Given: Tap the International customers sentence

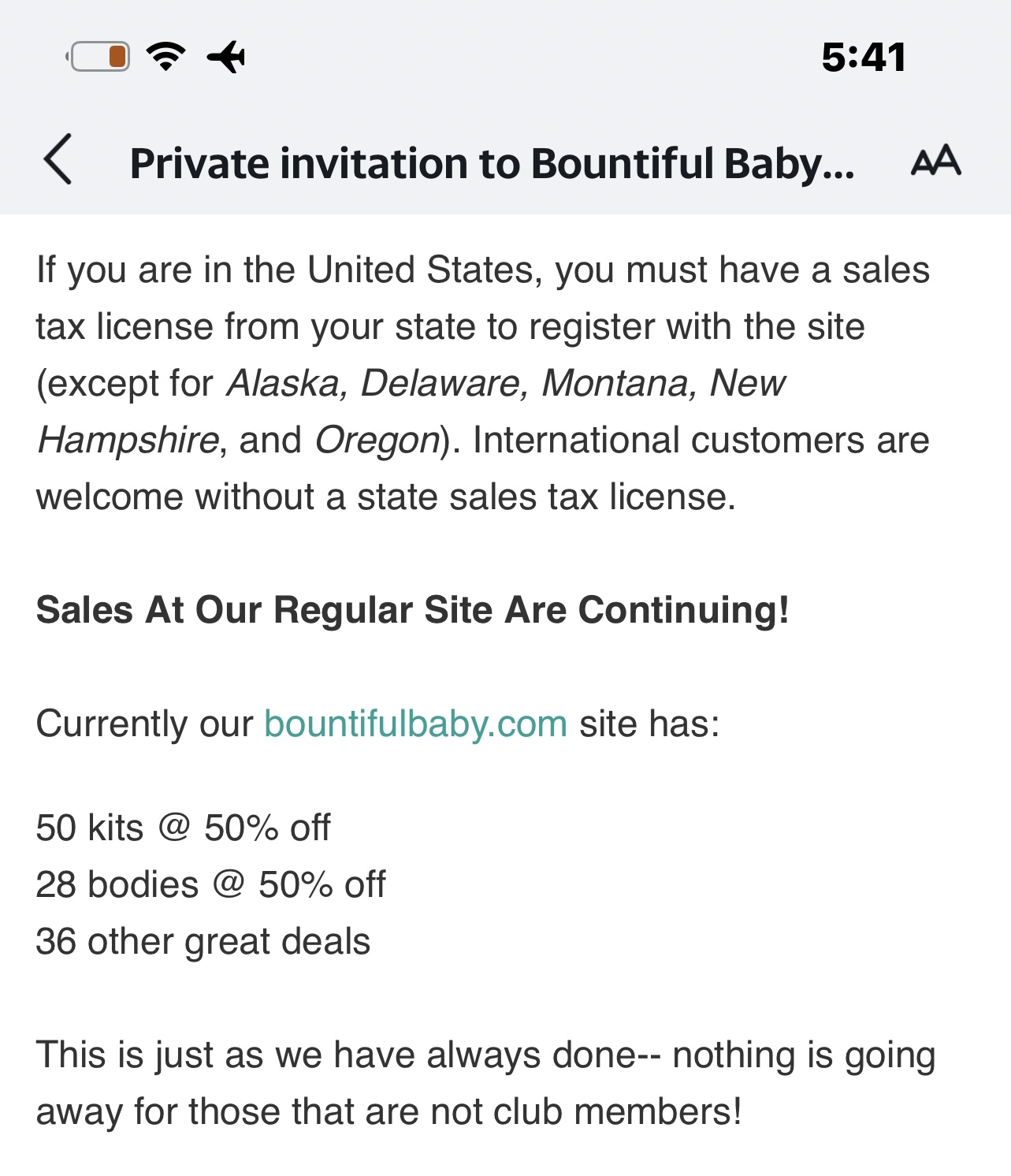Looking at the screenshot, I should click(x=482, y=468).
